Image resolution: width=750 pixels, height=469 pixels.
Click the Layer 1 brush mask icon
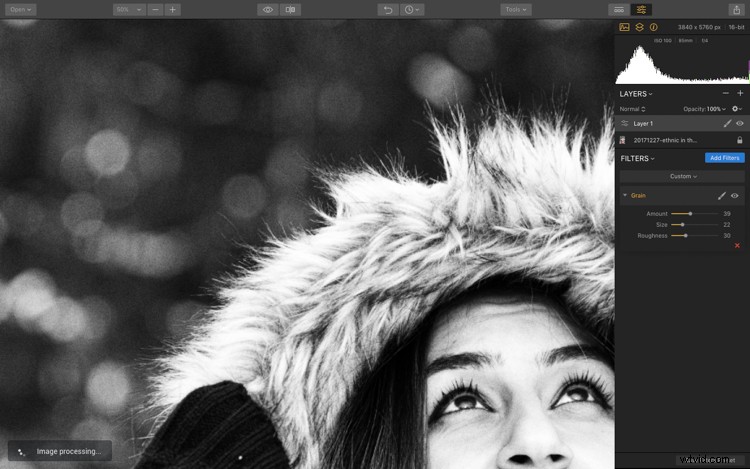727,123
